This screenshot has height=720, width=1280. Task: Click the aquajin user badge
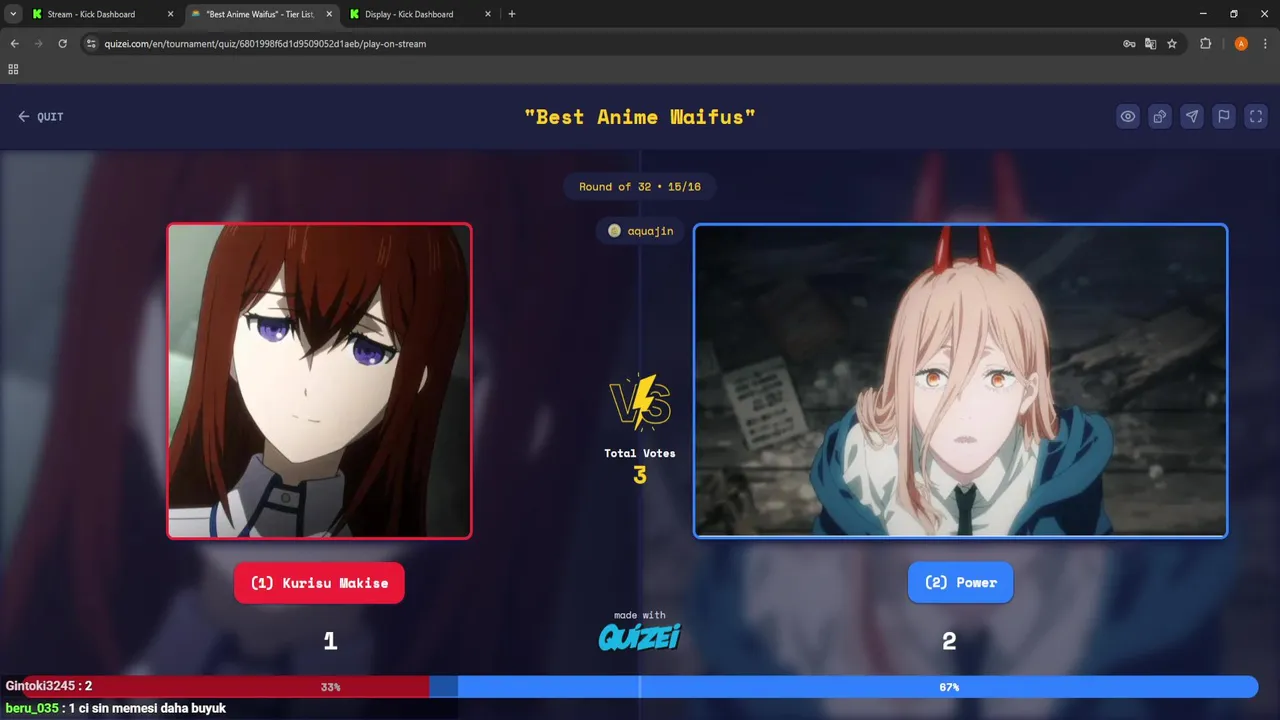point(640,231)
